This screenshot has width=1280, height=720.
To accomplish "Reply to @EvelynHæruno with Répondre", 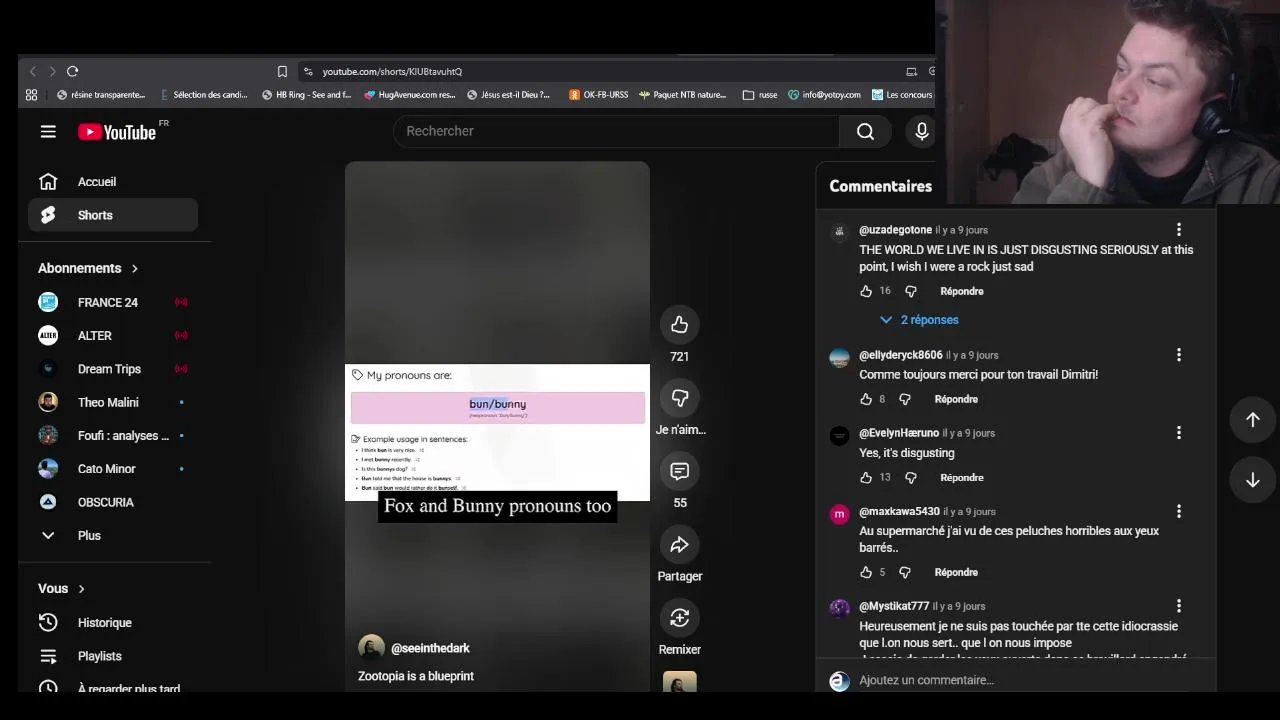I will [962, 477].
